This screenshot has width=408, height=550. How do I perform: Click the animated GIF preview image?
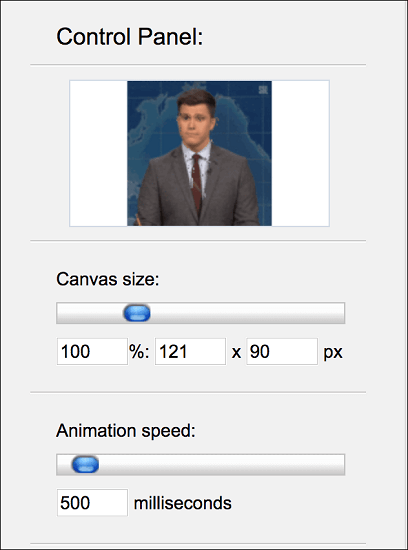pos(199,153)
